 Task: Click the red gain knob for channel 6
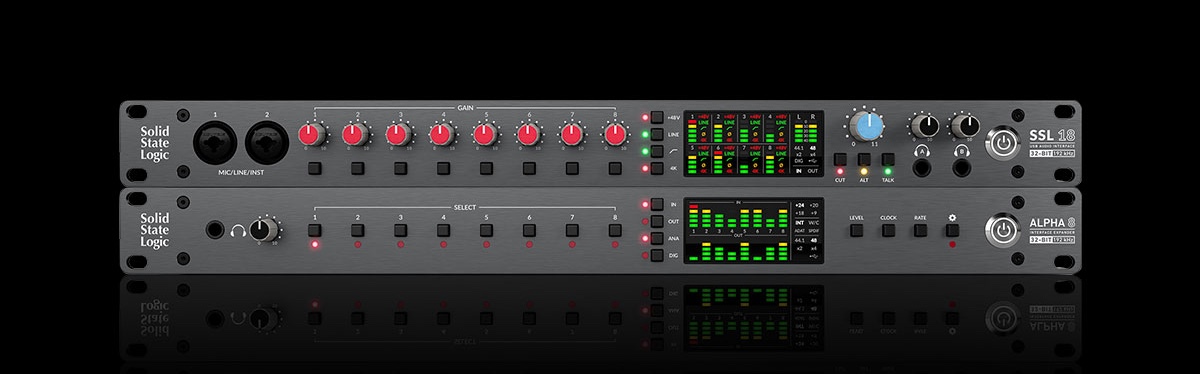[528, 133]
